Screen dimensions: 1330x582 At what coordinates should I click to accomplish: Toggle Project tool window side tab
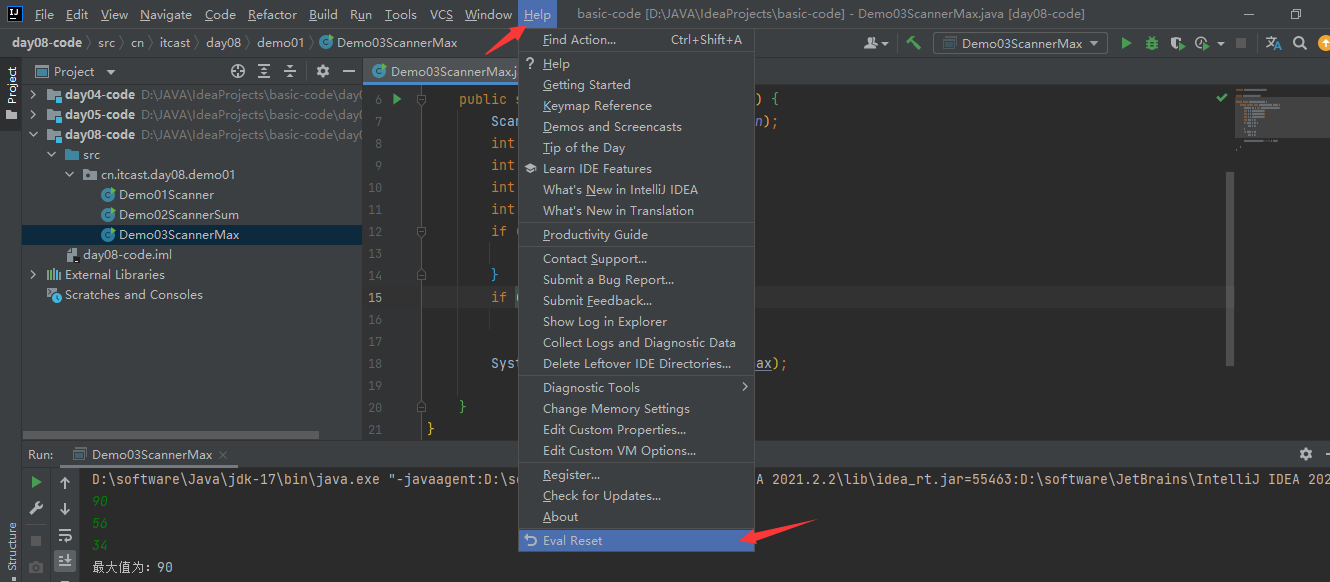click(11, 92)
